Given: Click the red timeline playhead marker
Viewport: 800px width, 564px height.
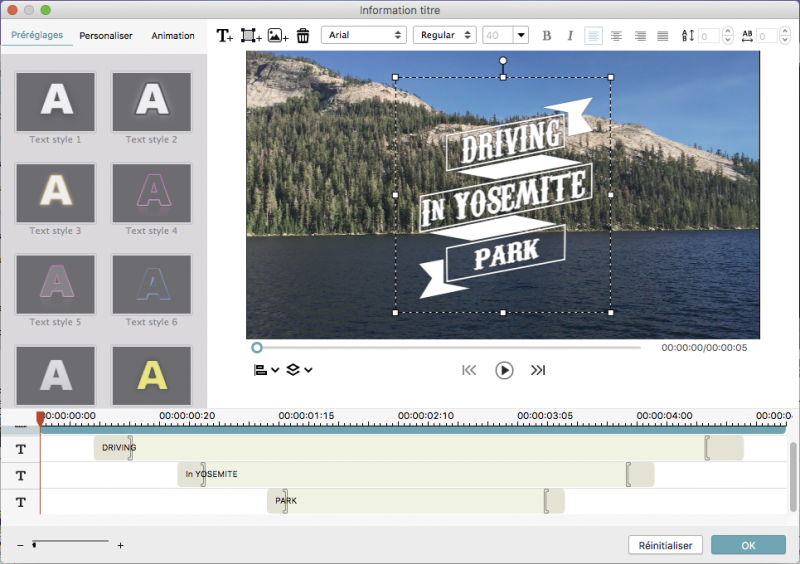Looking at the screenshot, I should (x=40, y=419).
